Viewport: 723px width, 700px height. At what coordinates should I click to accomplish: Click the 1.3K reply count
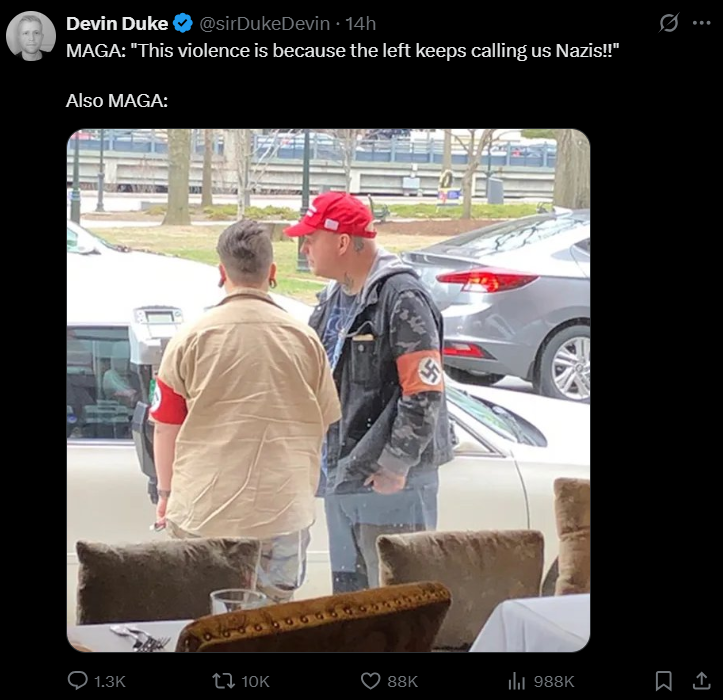[x=110, y=682]
